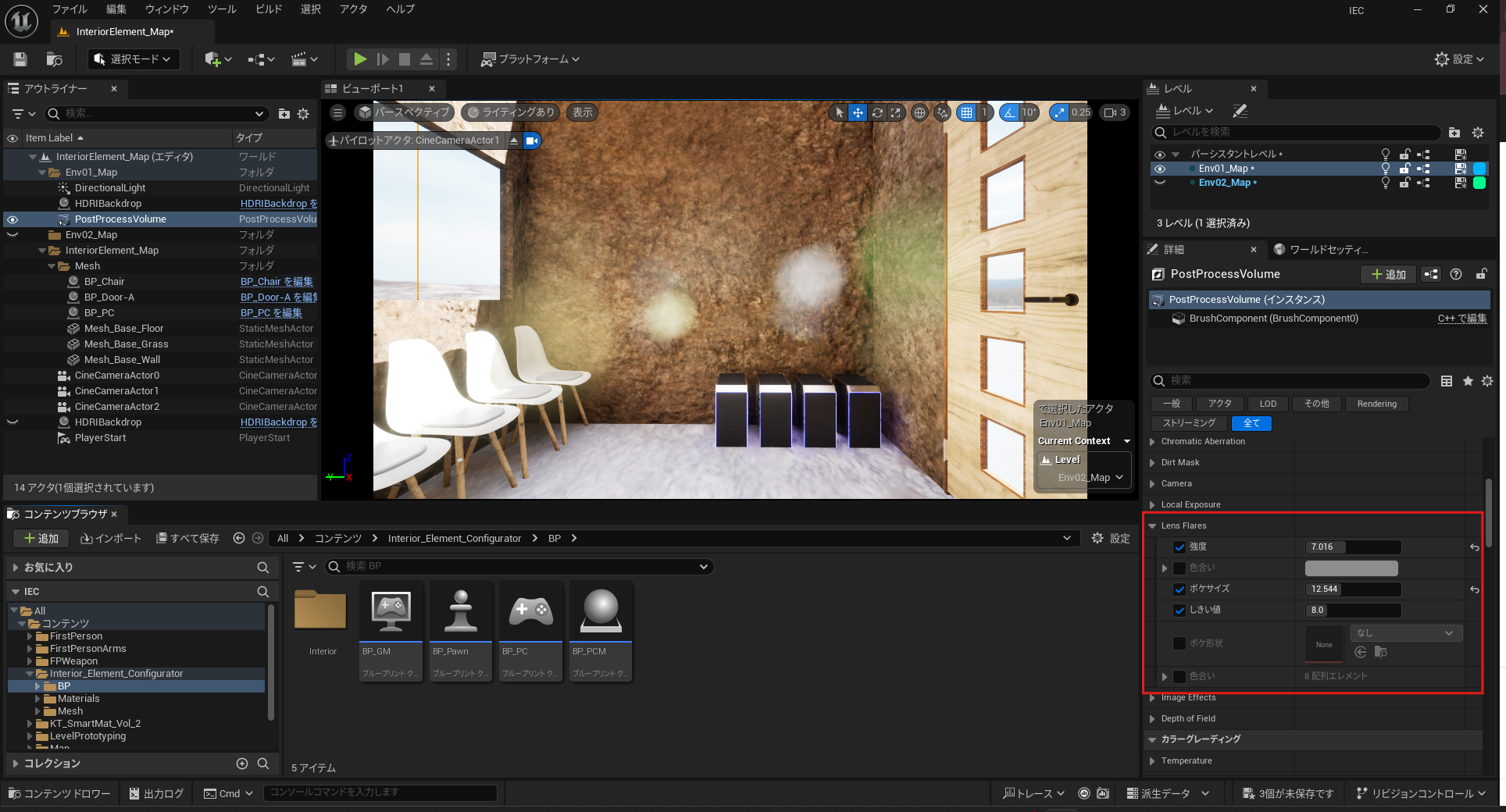Eject from the piloted CineCameraActor1
Image resolution: width=1506 pixels, height=812 pixels.
click(514, 141)
